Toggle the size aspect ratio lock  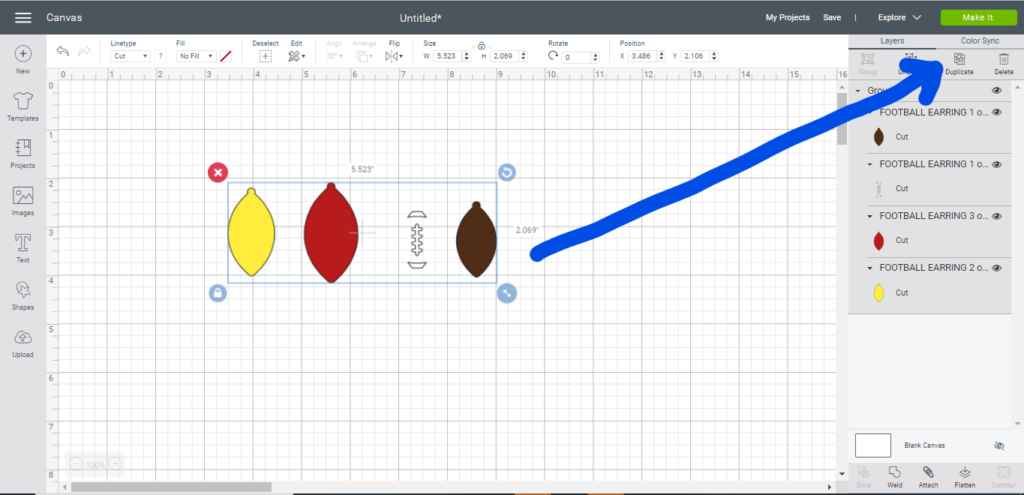pos(481,46)
